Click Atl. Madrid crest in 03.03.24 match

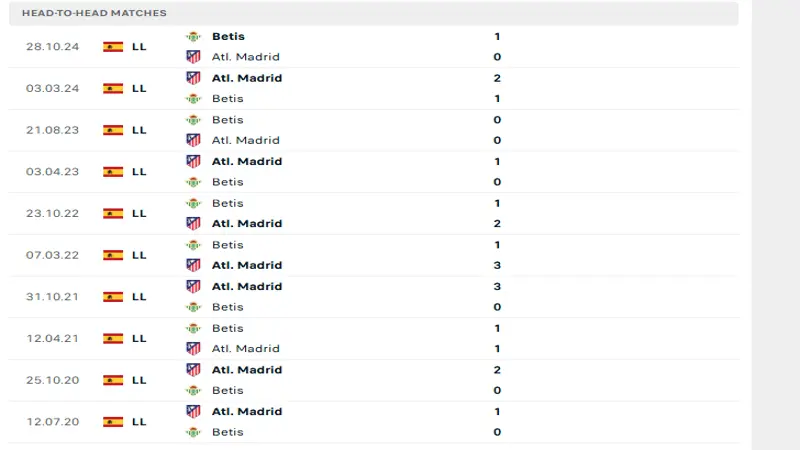(193, 78)
